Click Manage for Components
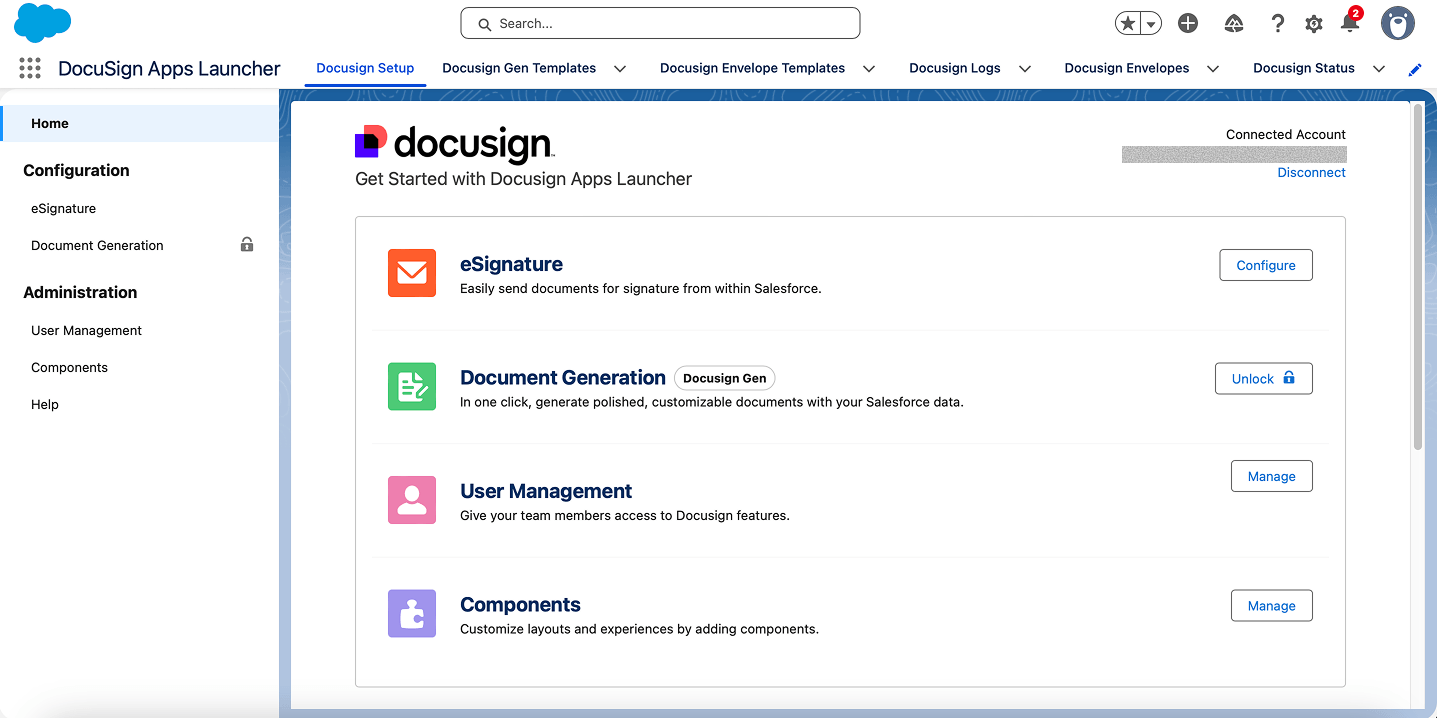This screenshot has width=1437, height=718. coord(1271,605)
